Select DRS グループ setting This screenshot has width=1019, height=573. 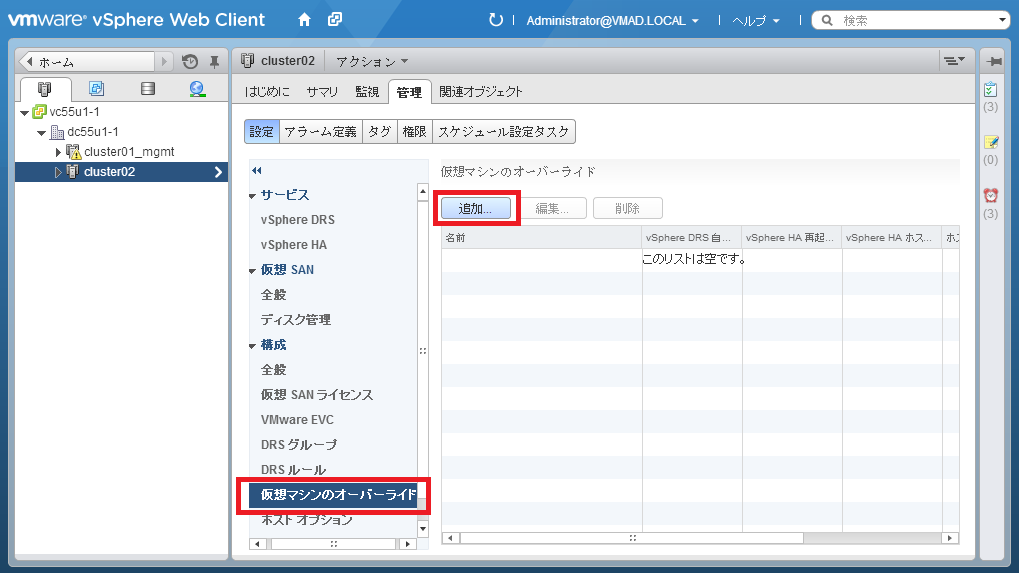tap(299, 445)
